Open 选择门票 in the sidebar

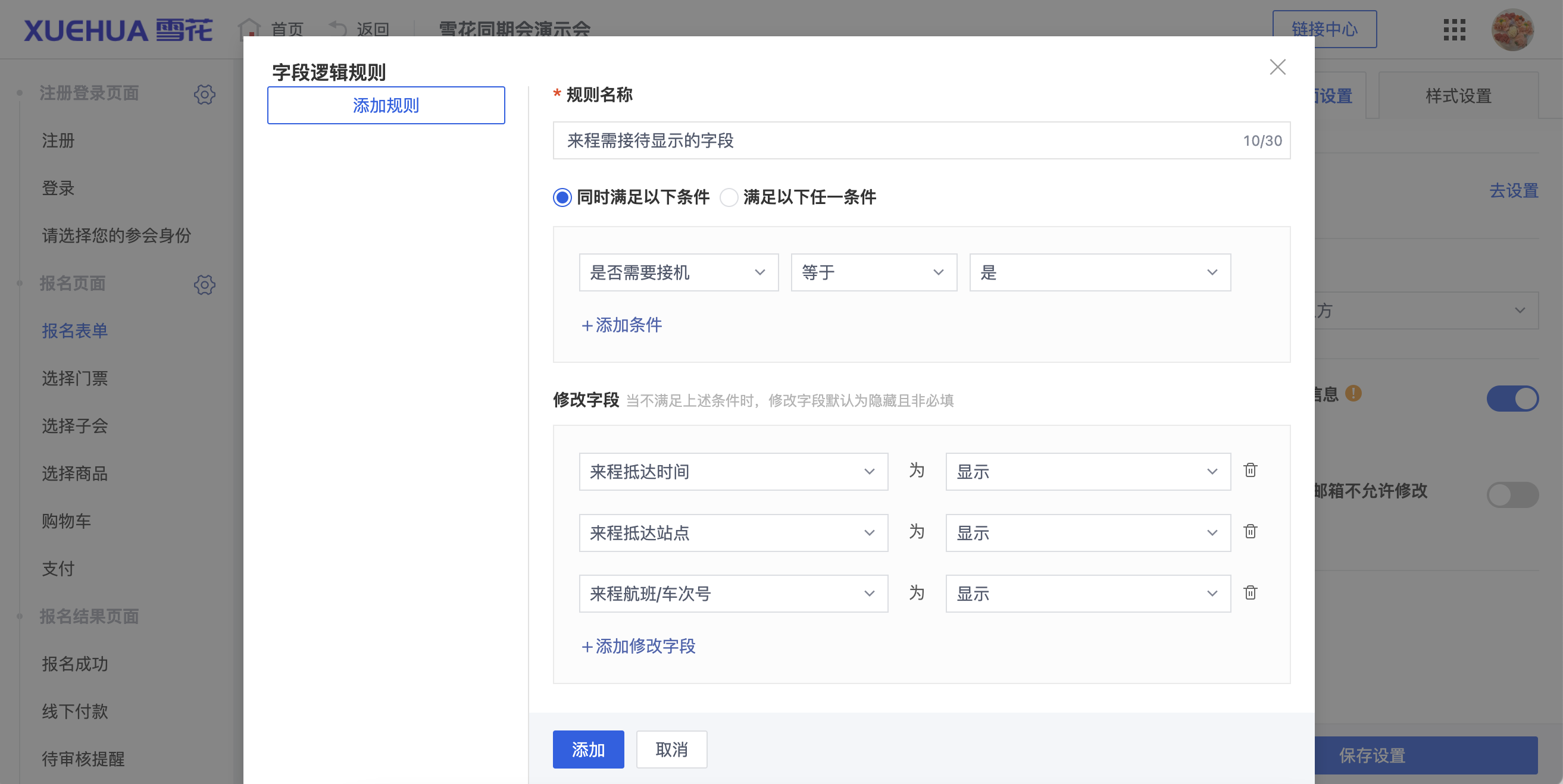coord(74,378)
